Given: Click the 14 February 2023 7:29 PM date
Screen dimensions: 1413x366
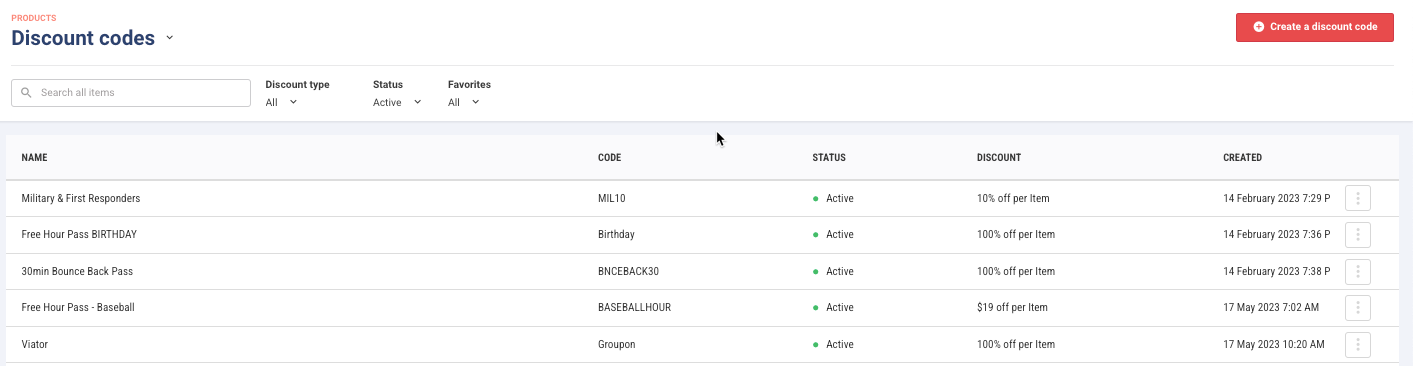Looking at the screenshot, I should (x=1276, y=198).
